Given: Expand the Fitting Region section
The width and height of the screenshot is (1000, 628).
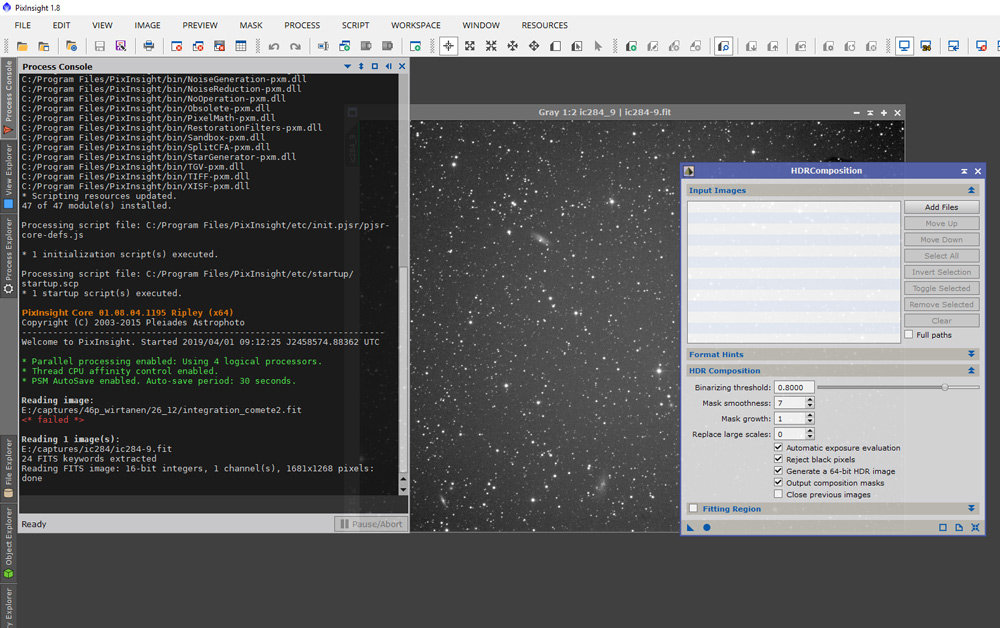Looking at the screenshot, I should point(971,509).
